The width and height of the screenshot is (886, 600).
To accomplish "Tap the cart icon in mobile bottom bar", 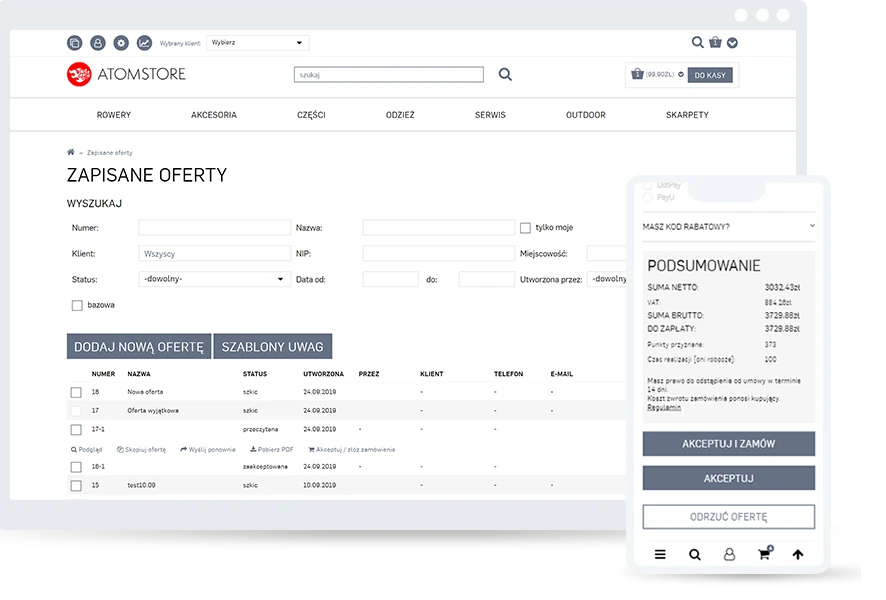I will click(x=764, y=554).
